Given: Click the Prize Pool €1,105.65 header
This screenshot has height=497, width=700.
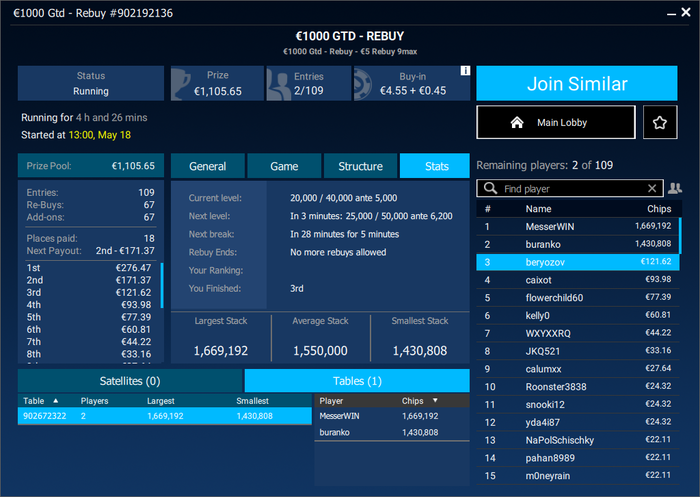Looking at the screenshot, I should coord(91,166).
